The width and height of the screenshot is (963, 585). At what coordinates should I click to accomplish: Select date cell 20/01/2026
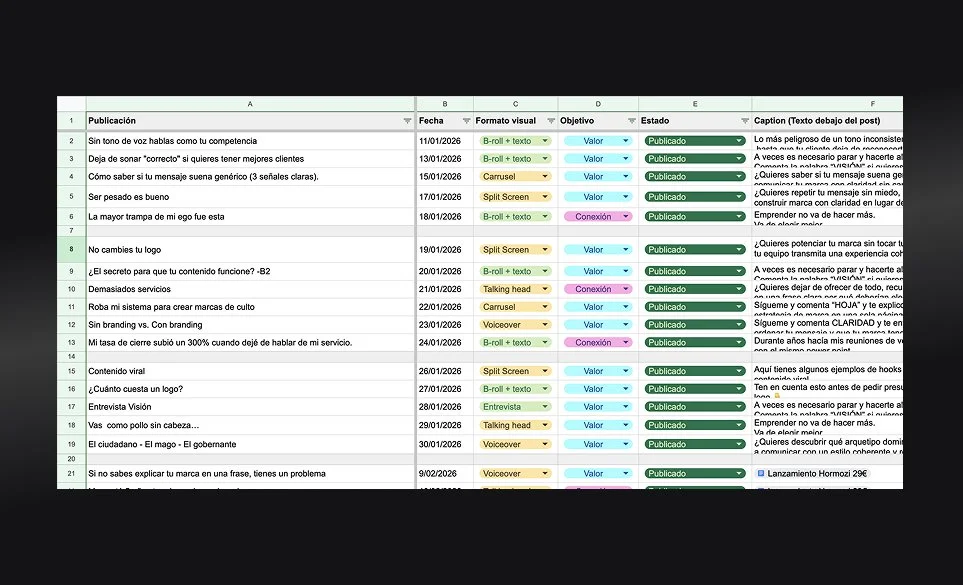pyautogui.click(x=445, y=271)
